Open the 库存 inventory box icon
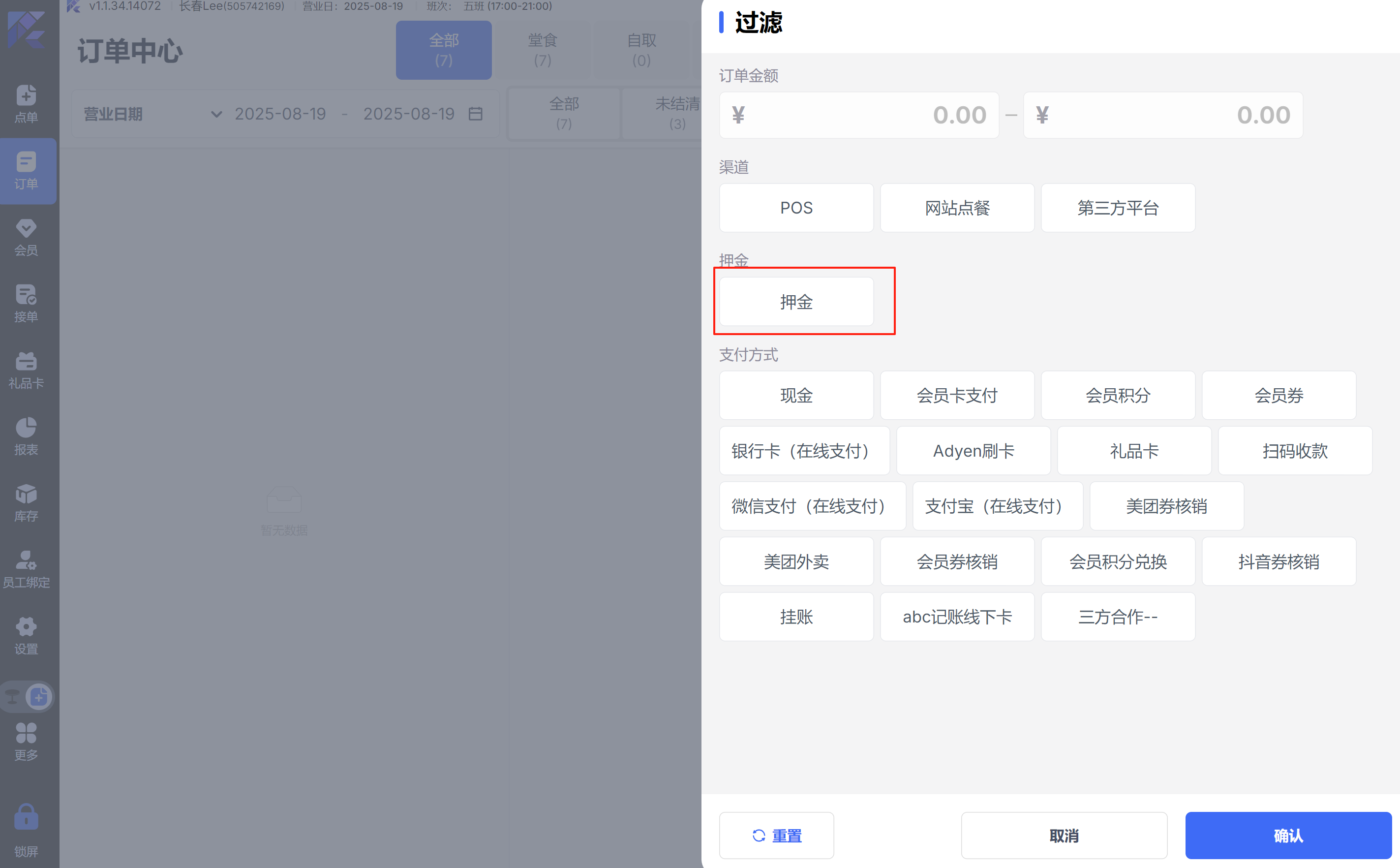1400x868 pixels. pos(26,503)
